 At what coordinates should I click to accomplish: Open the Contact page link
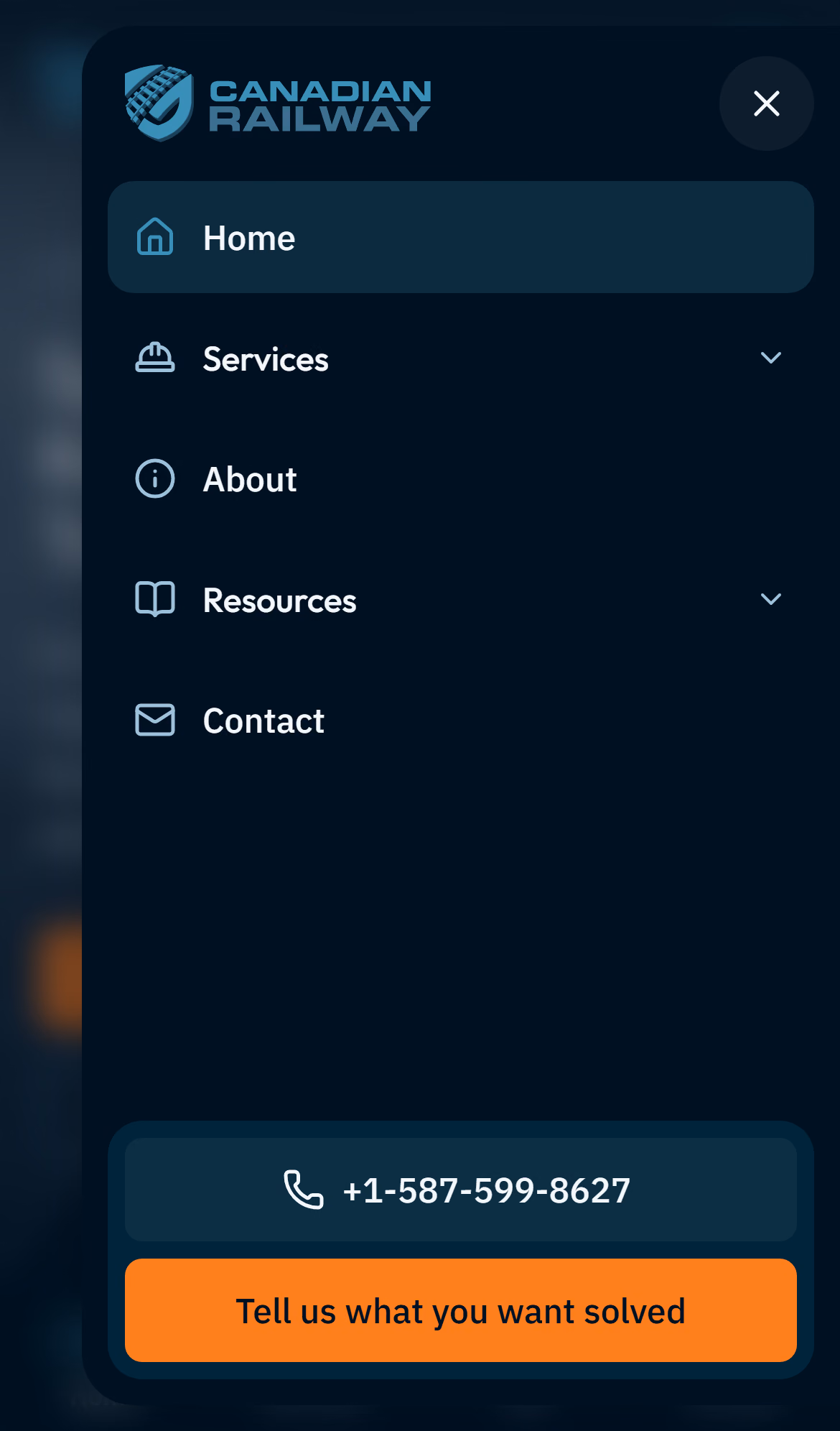click(460, 720)
